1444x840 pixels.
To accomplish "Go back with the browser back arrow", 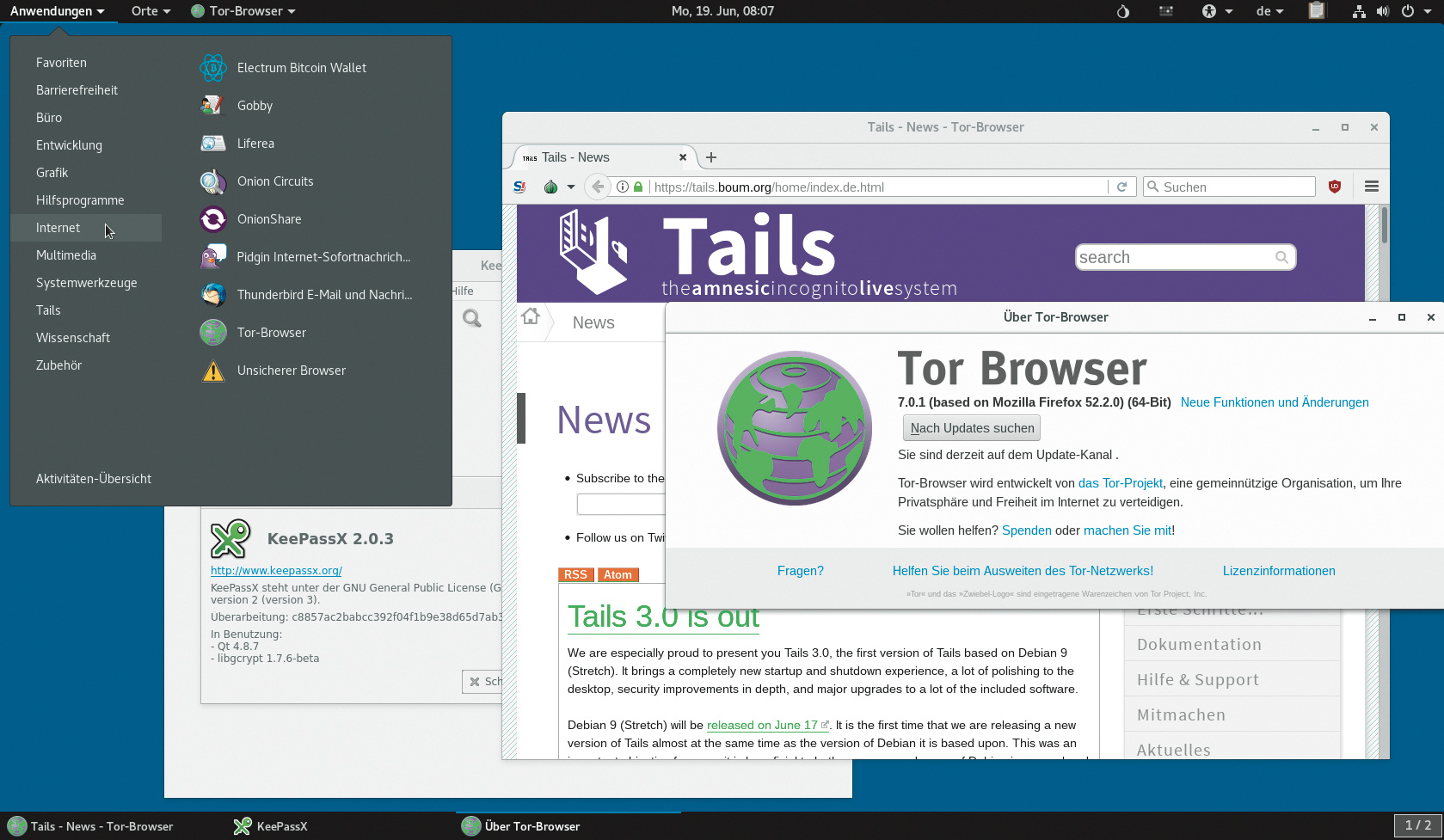I will (597, 187).
